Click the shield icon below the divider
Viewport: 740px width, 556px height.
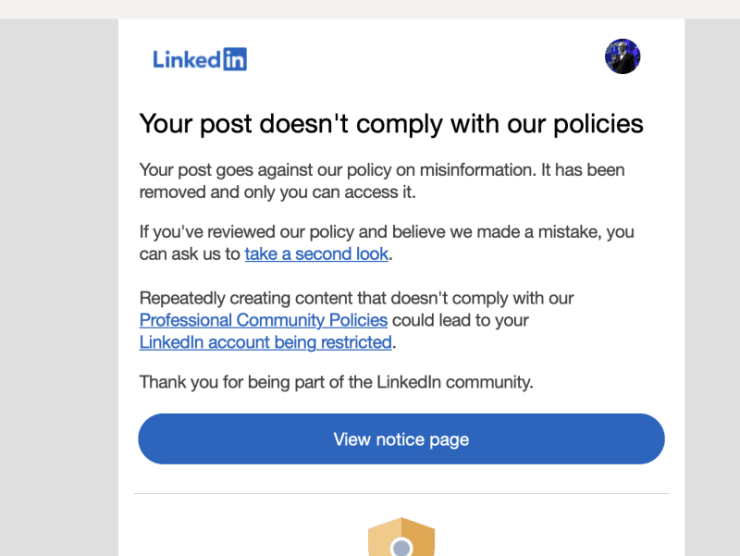pos(401,540)
